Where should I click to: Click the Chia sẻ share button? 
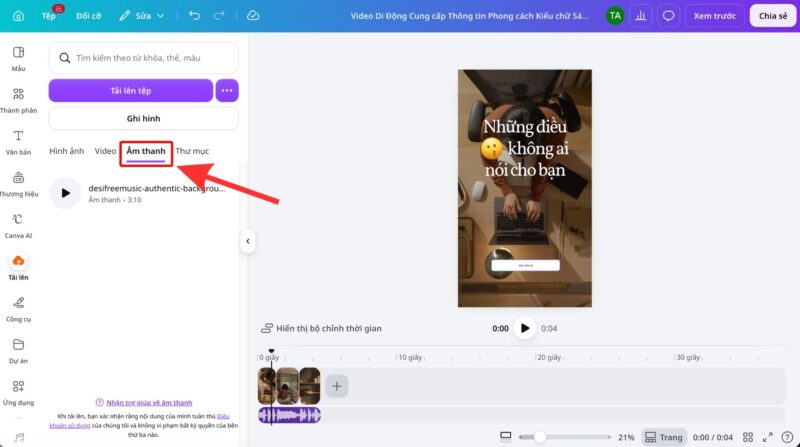[773, 16]
